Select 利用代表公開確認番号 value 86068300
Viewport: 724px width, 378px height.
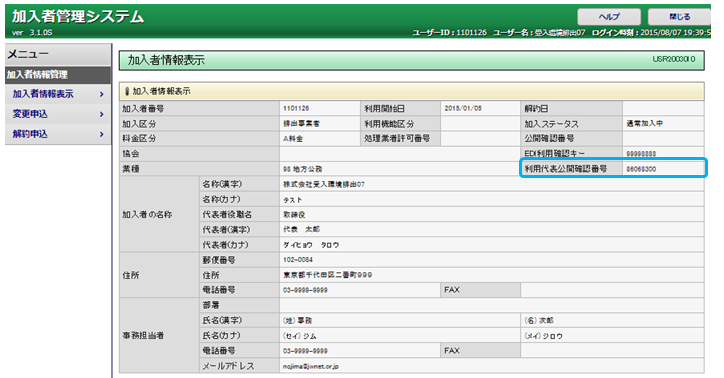[x=641, y=169]
